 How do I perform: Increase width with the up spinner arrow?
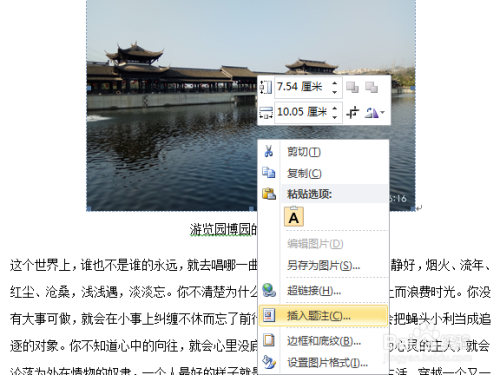click(335, 107)
